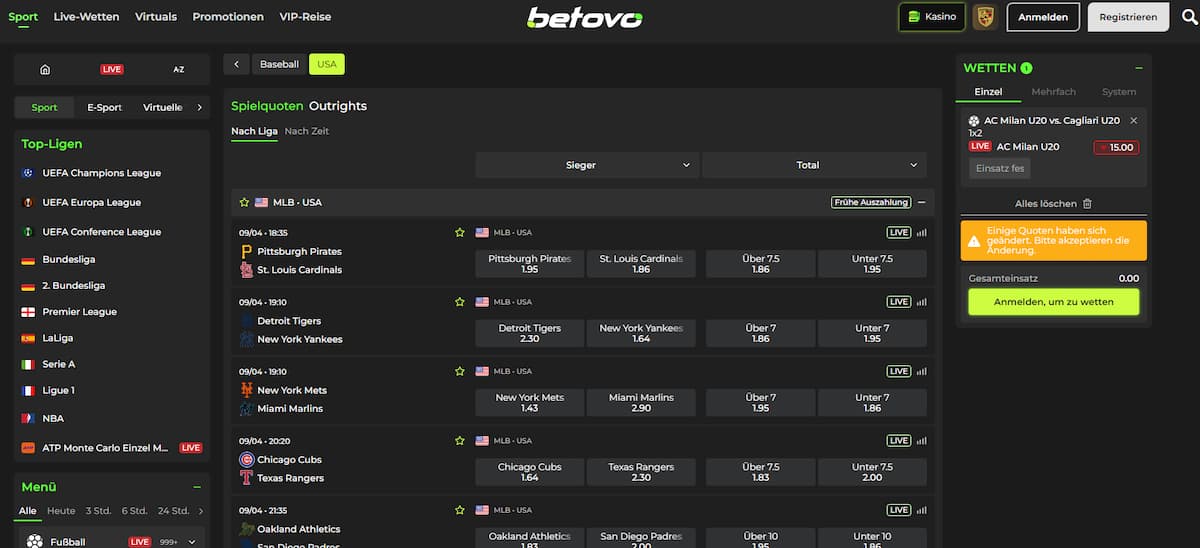Open UEFA Champions League in Top-Ligen
The image size is (1200, 548).
101,173
